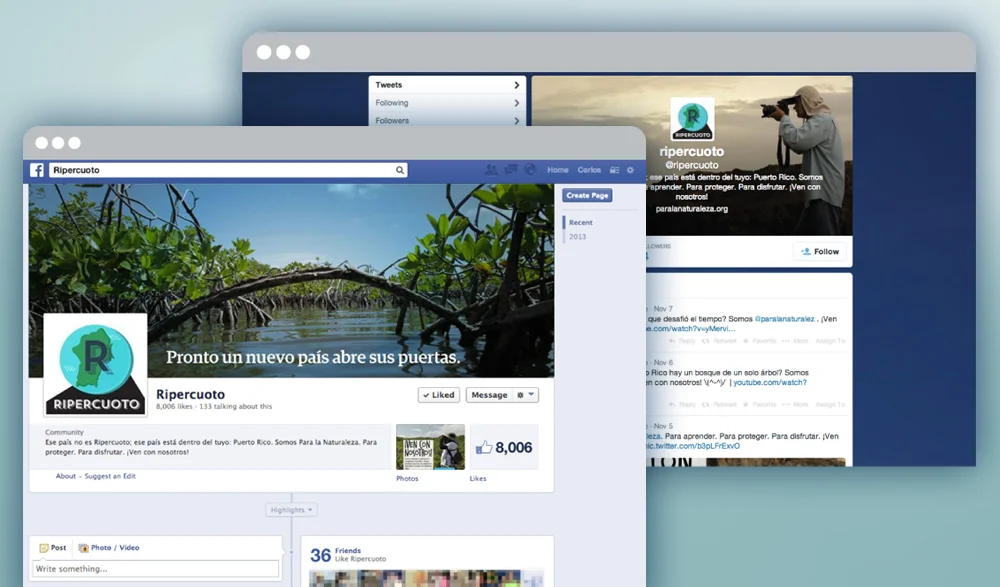Favorite the Nov 7 tweet
The height and width of the screenshot is (587, 1000).
point(759,341)
